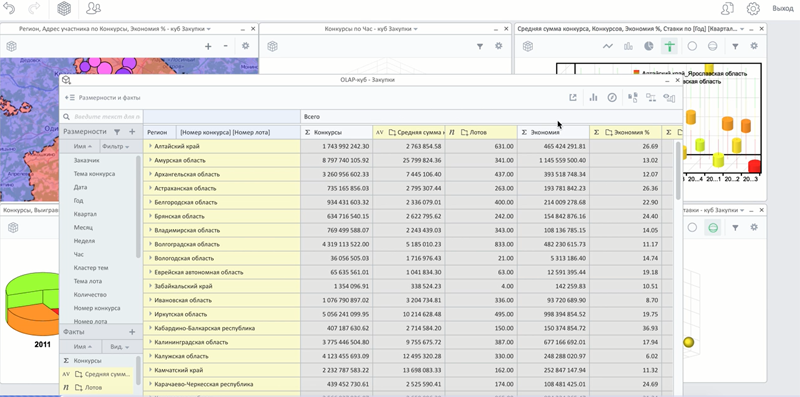Select line chart type in Средняя сумма widget
The height and width of the screenshot is (397, 800).
coord(608,46)
